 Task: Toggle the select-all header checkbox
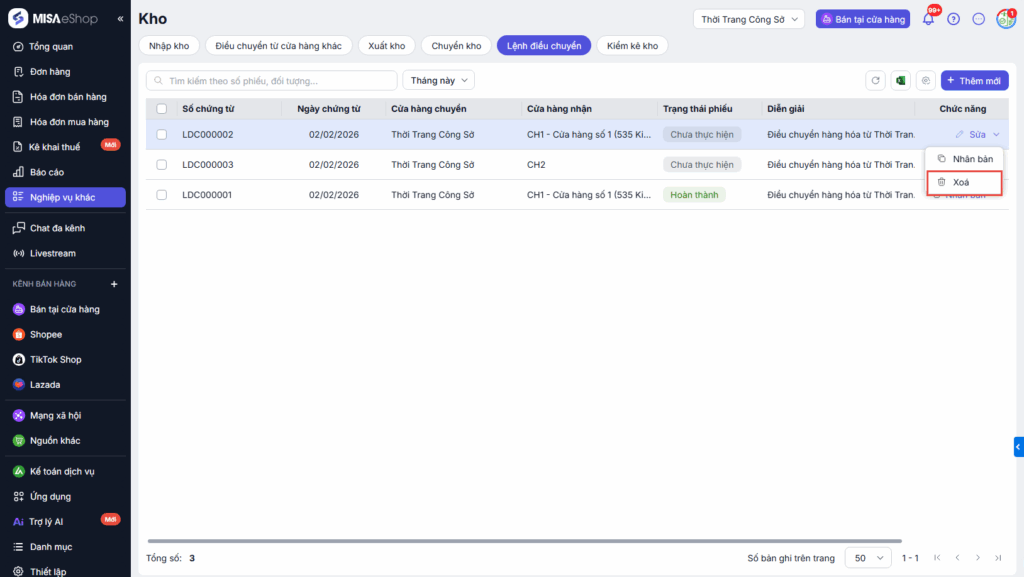point(162,109)
